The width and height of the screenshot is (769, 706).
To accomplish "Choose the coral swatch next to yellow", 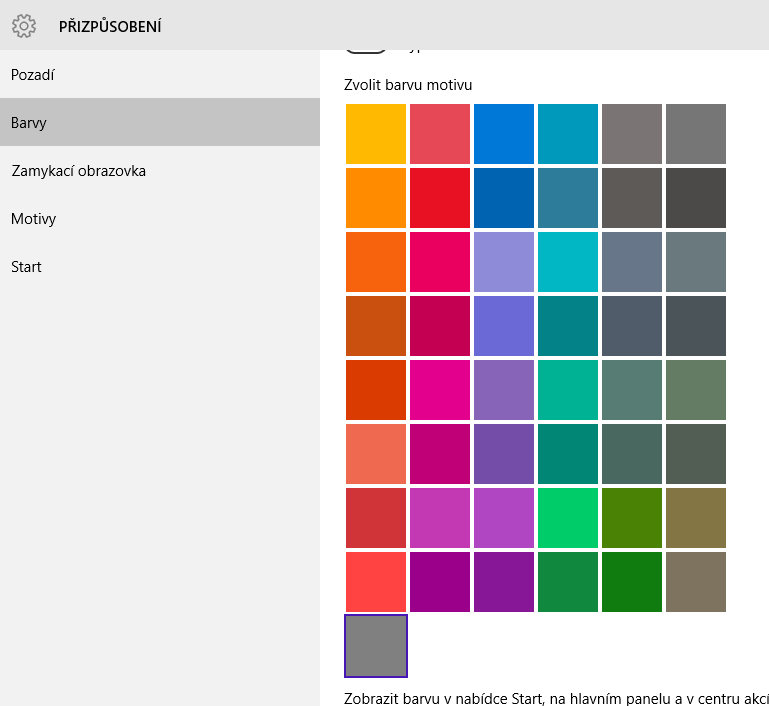I will [440, 134].
